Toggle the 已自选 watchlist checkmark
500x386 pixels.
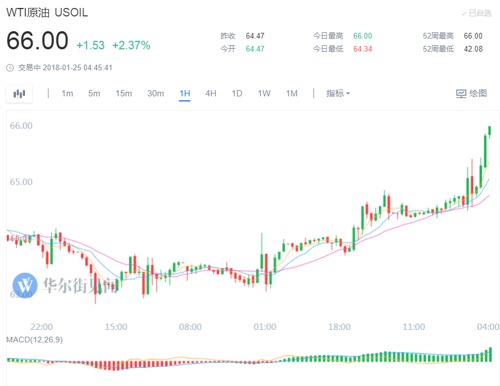coord(476,13)
